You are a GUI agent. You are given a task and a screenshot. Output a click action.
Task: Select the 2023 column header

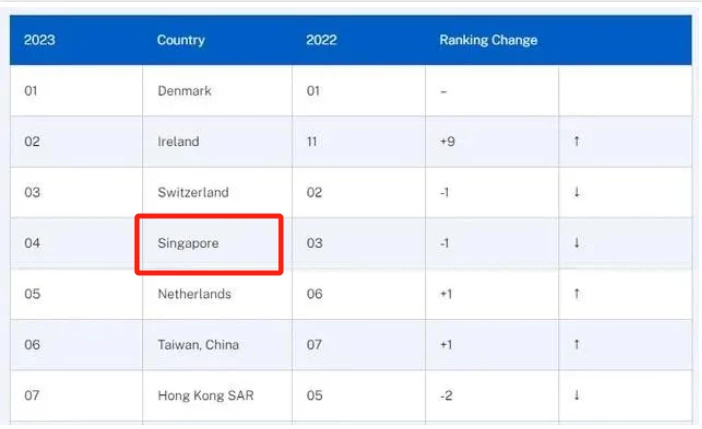(x=39, y=40)
